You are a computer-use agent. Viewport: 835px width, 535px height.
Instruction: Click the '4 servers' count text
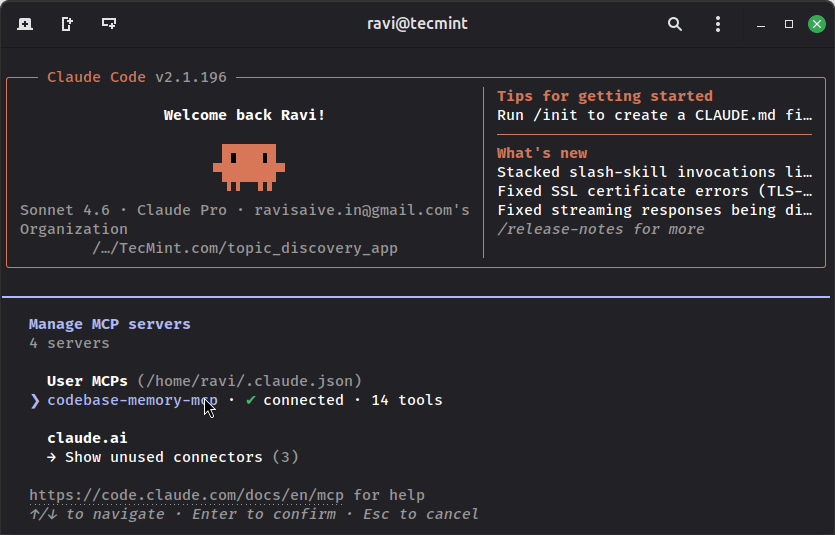point(69,343)
